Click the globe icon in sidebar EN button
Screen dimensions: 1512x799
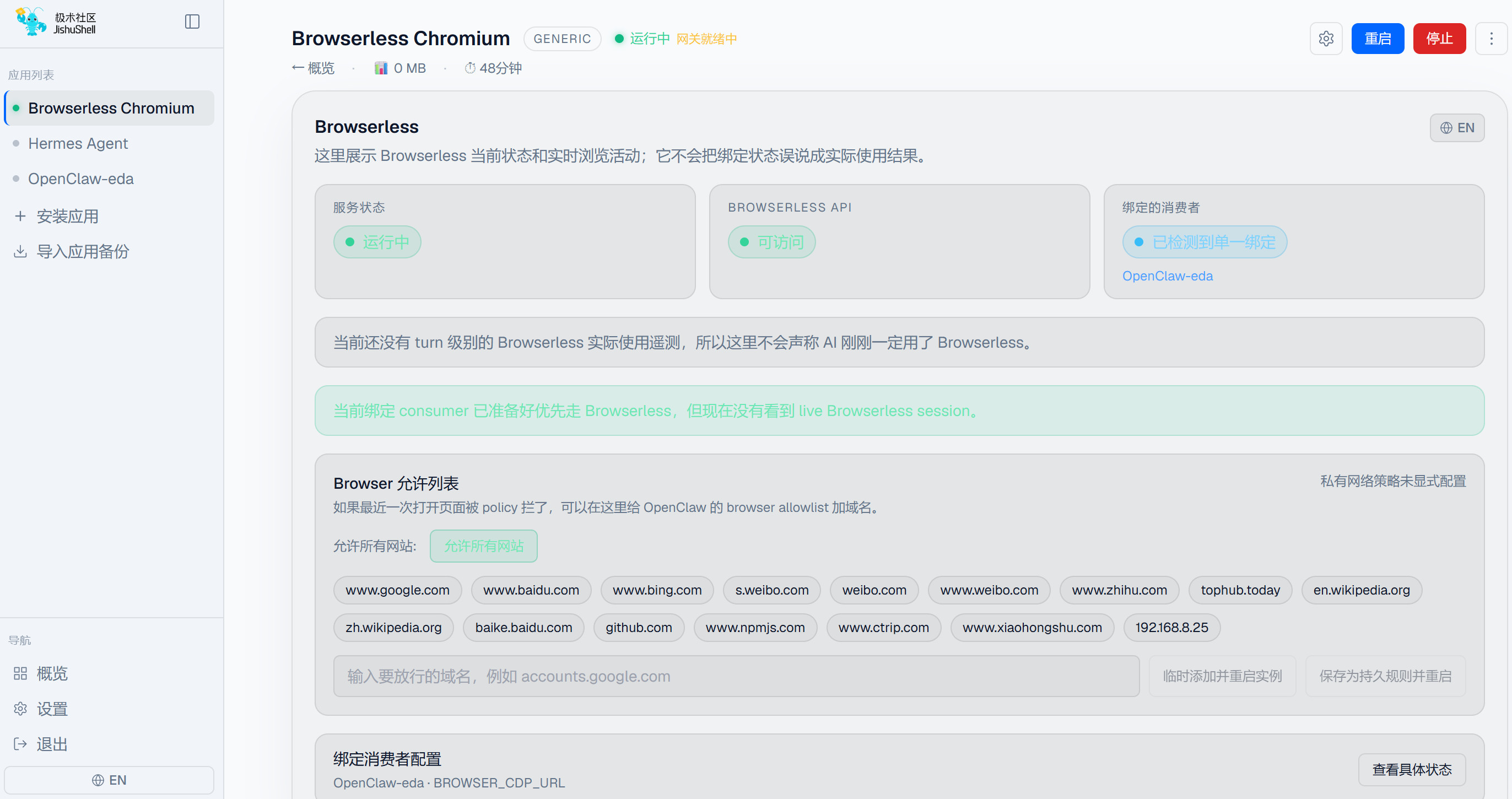[98, 780]
